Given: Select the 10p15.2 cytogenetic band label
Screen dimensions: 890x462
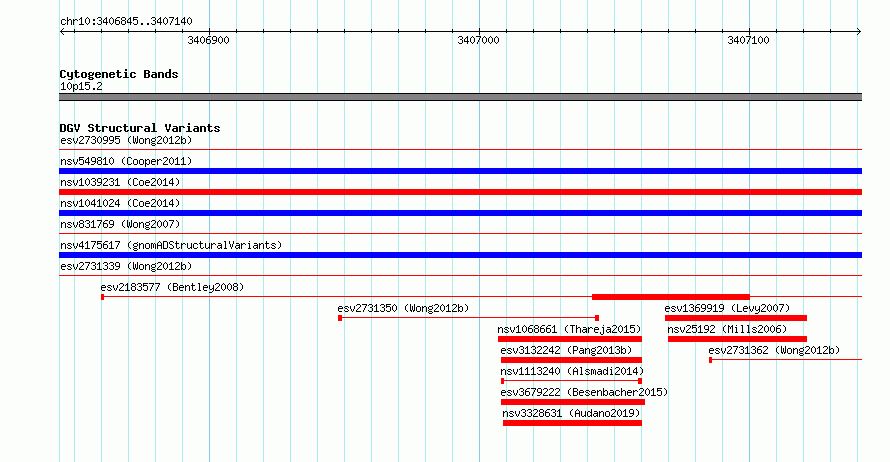Looking at the screenshot, I should pyautogui.click(x=81, y=86).
